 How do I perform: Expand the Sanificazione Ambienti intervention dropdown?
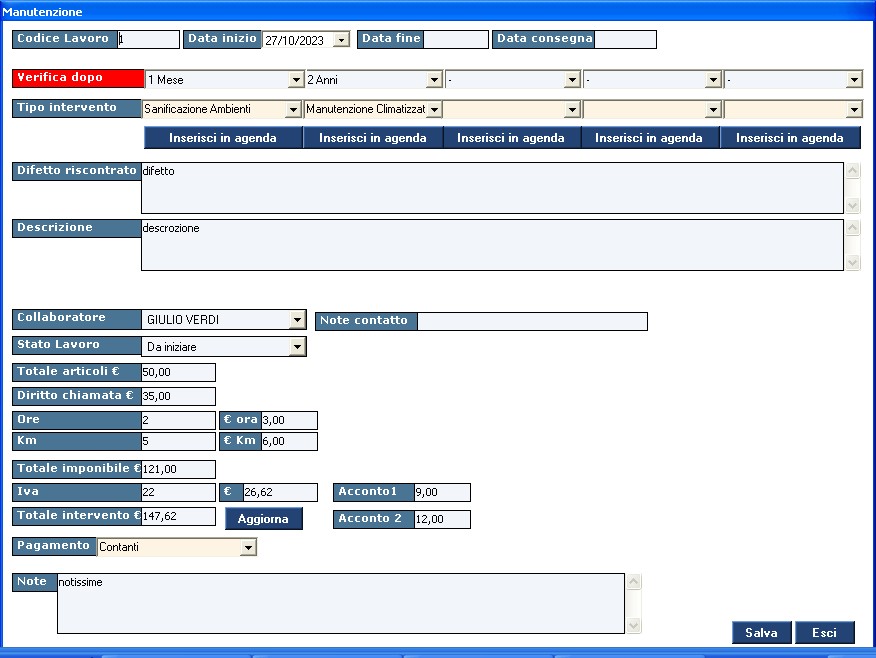tap(293, 109)
